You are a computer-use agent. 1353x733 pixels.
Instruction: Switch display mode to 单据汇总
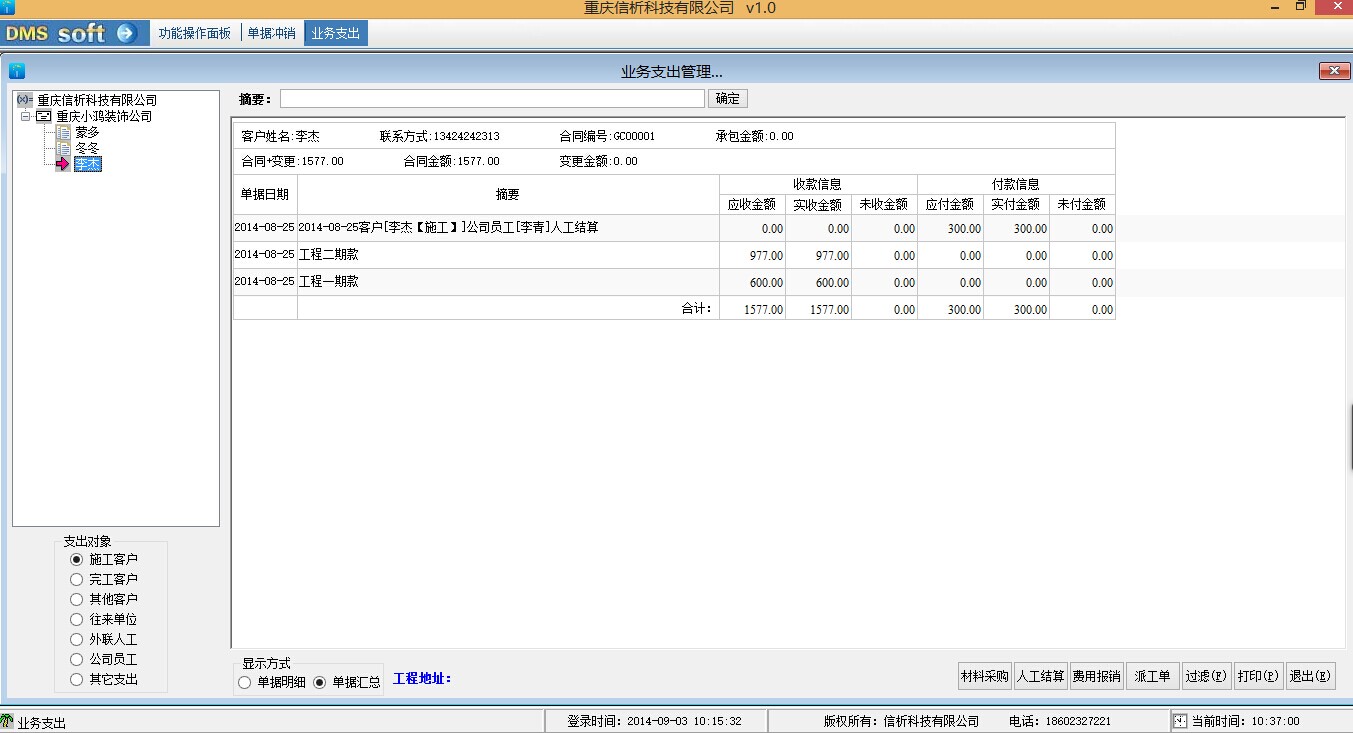pos(320,682)
